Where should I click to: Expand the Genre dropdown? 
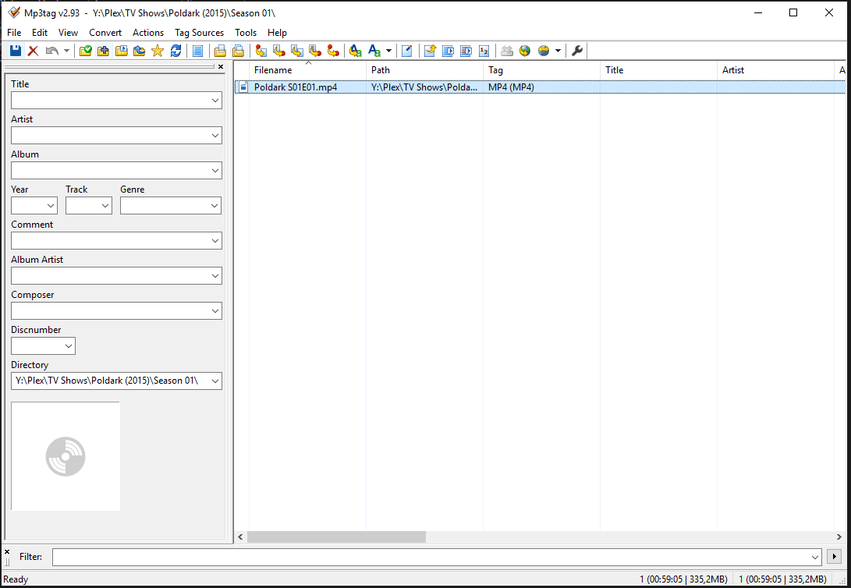coord(215,206)
